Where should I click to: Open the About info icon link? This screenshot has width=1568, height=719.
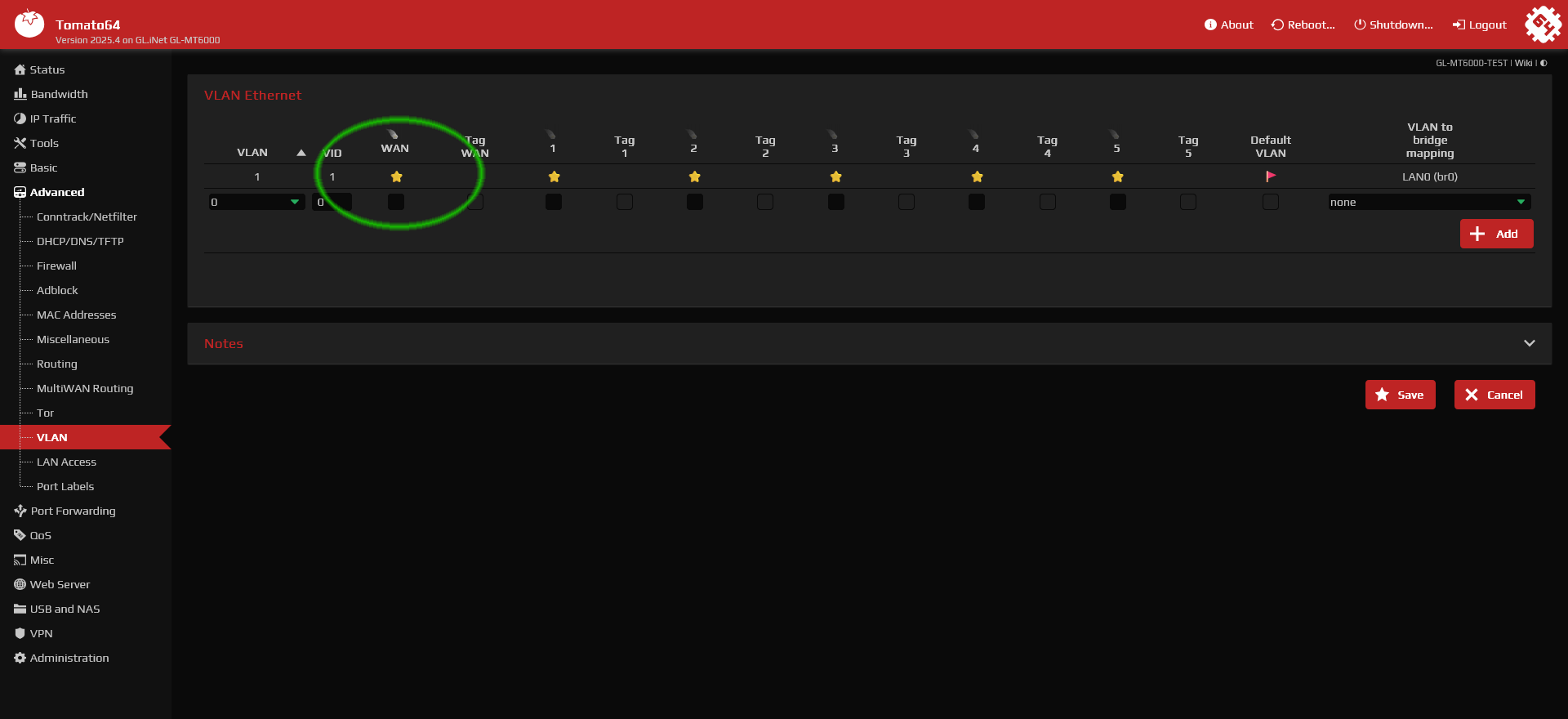pos(1210,25)
